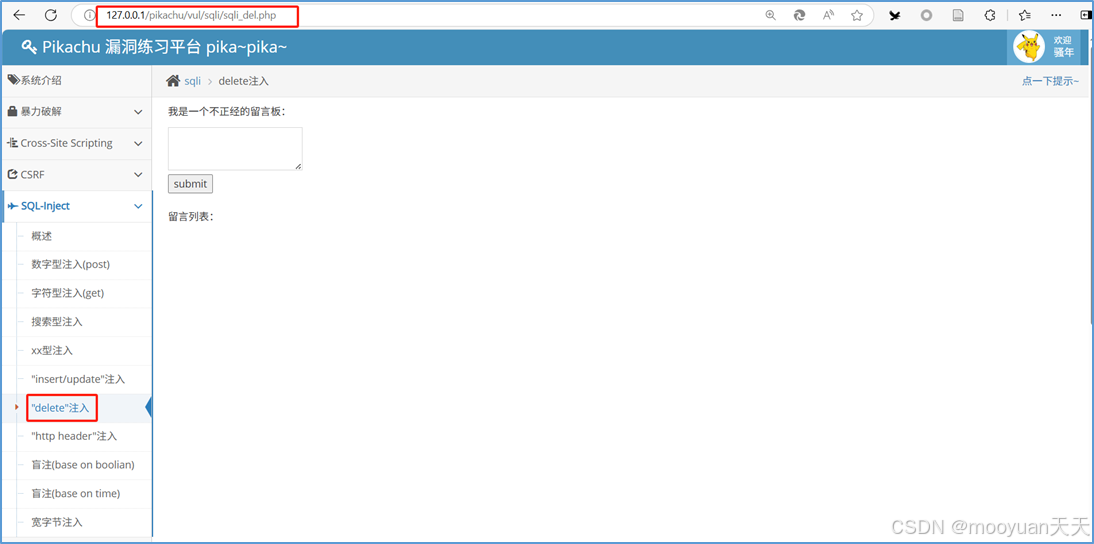Click the lock icon beside 暴力破解
The width and height of the screenshot is (1094, 544).
(13, 112)
